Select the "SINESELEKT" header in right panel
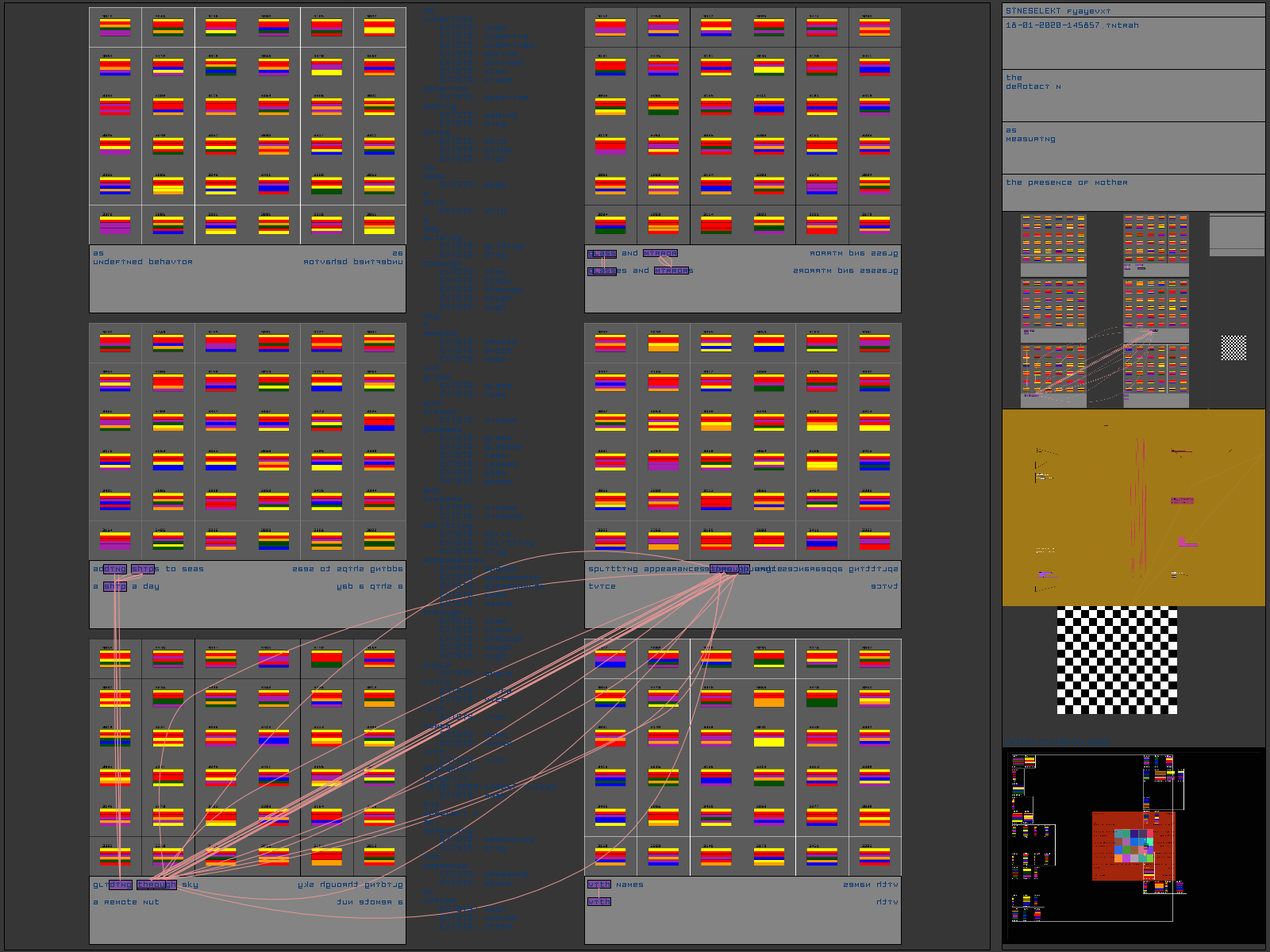 click(x=1033, y=11)
